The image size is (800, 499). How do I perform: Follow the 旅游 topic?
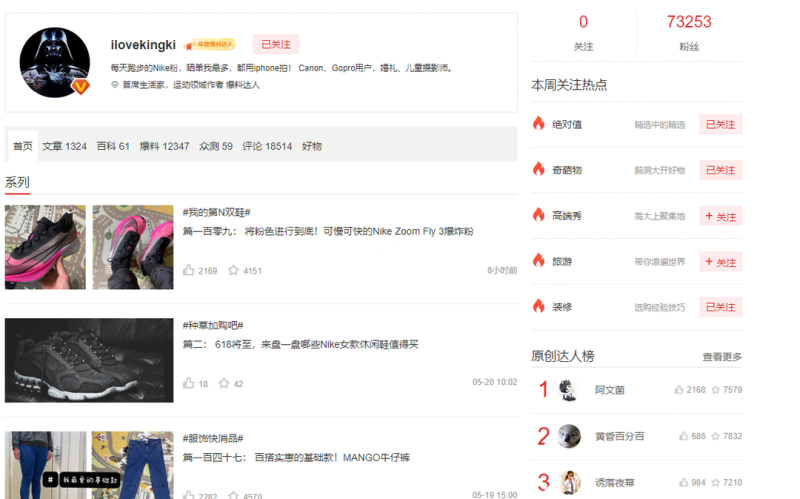[x=720, y=262]
